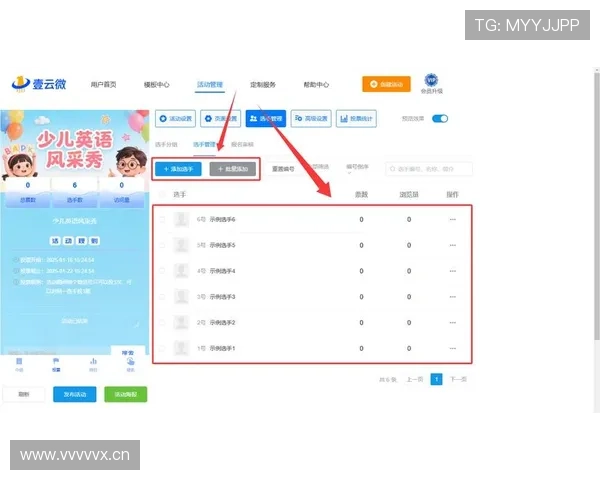Check the box for 示例选手6

click(x=162, y=219)
